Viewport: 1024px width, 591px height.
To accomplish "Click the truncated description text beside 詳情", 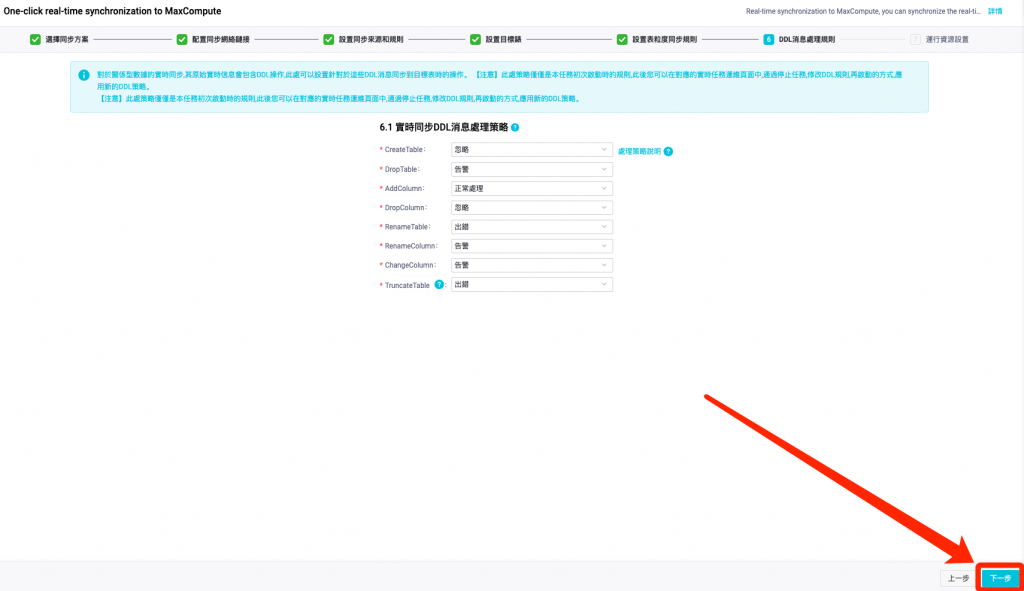I will click(863, 11).
